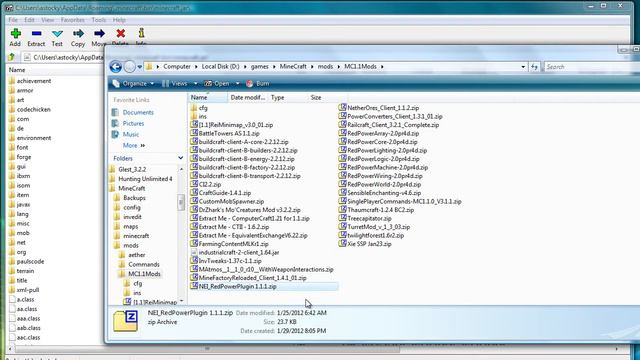Select the twilightforest1.6r2.zip file
Viewport: 640px width, 360px height.
pyautogui.click(x=371, y=236)
